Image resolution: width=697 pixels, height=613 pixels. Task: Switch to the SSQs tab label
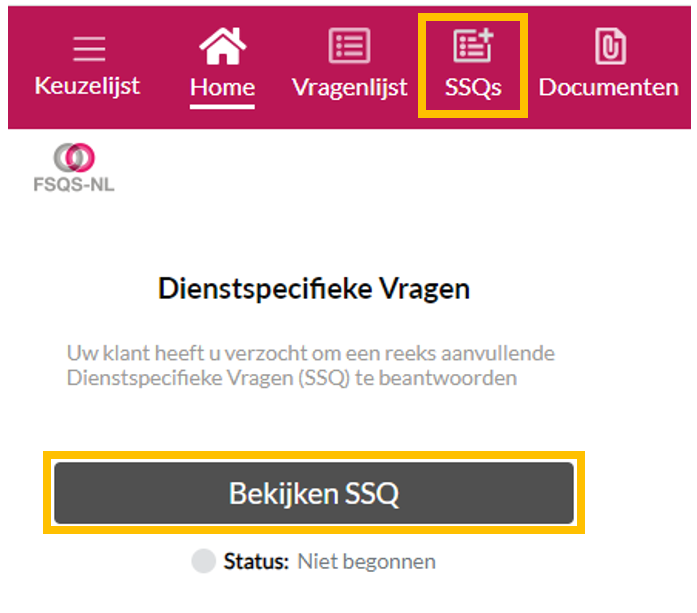(x=473, y=87)
